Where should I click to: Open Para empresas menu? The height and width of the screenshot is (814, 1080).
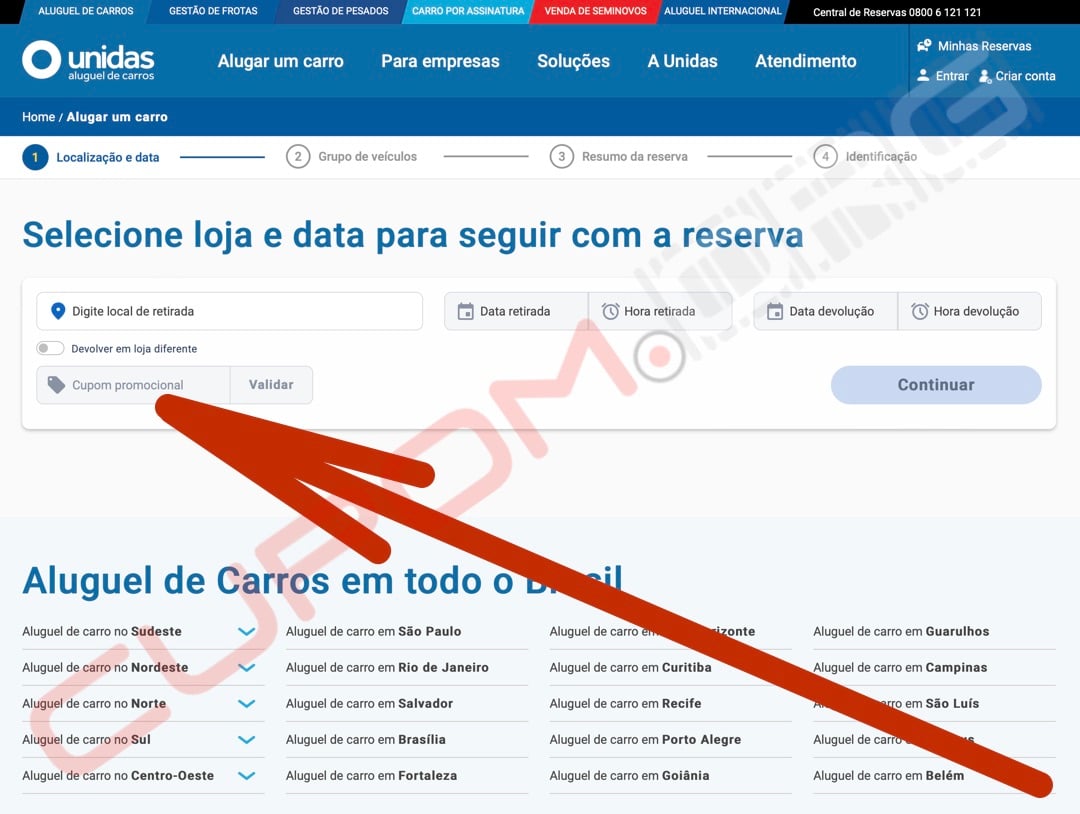coord(440,61)
